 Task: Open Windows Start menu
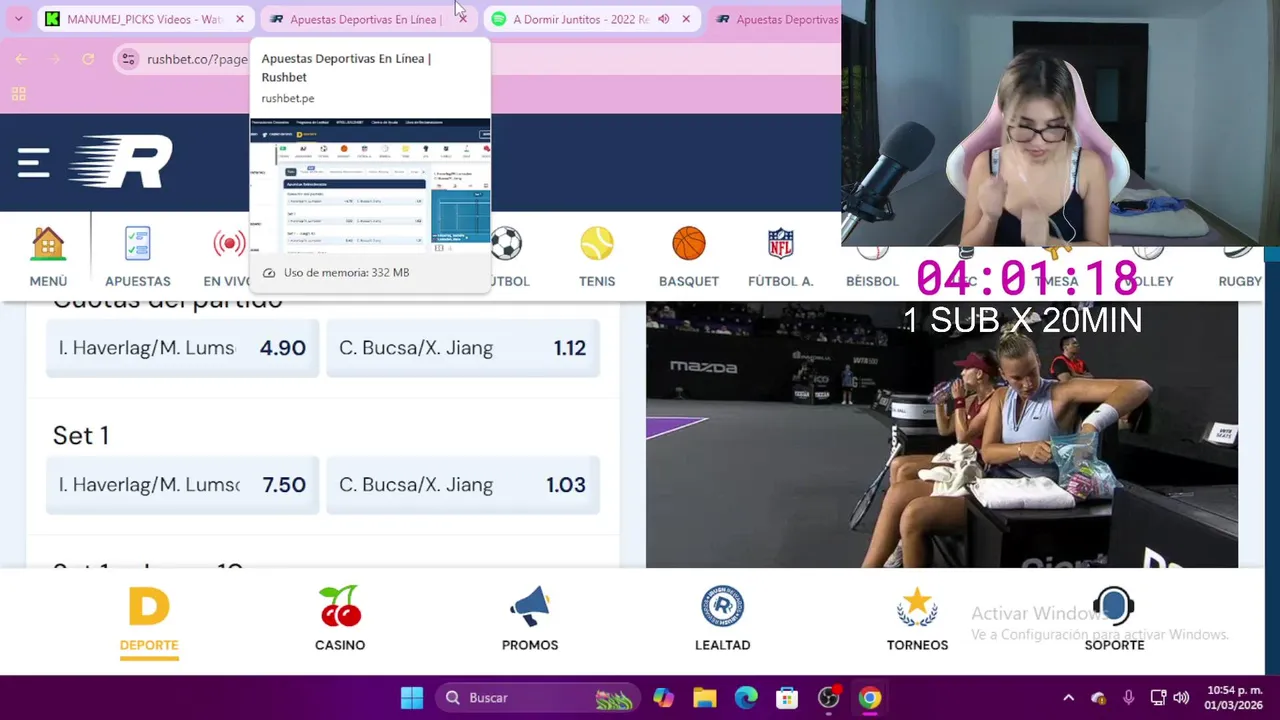[x=412, y=698]
